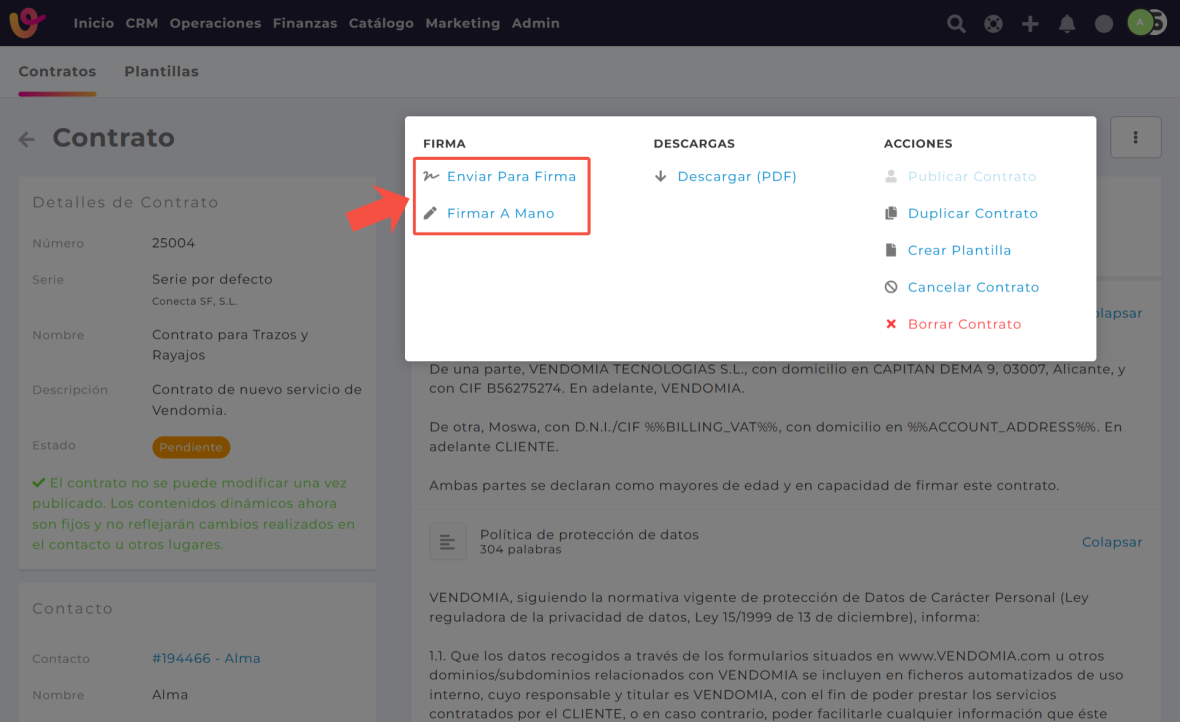Screen dimensions: 1180x722
Task: Select Enviar Para Firma
Action: click(x=511, y=177)
